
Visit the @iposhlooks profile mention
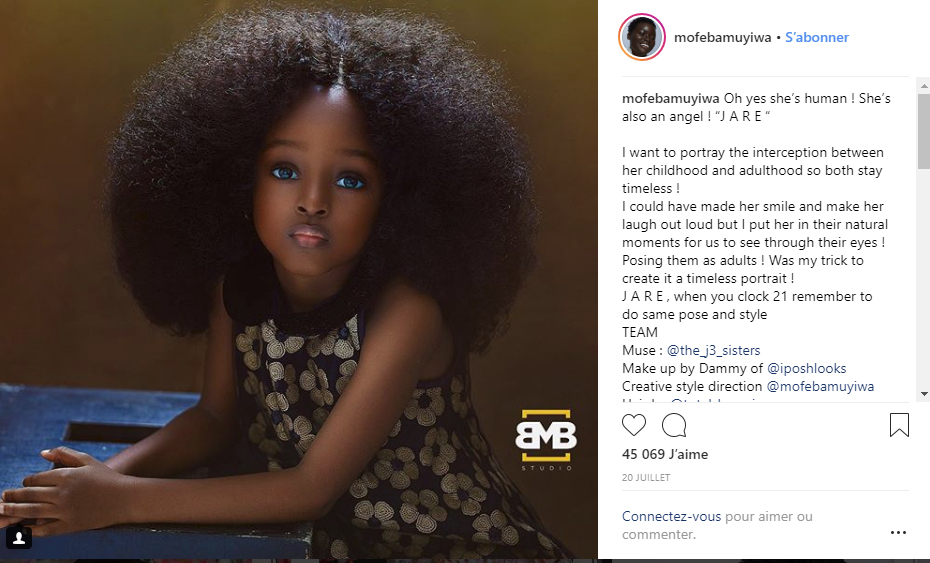(807, 368)
